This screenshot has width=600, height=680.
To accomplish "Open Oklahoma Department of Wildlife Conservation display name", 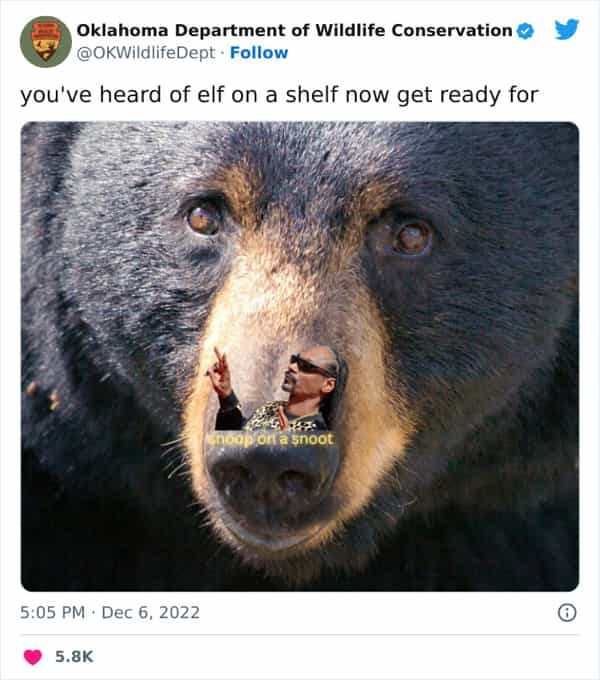I will [294, 30].
